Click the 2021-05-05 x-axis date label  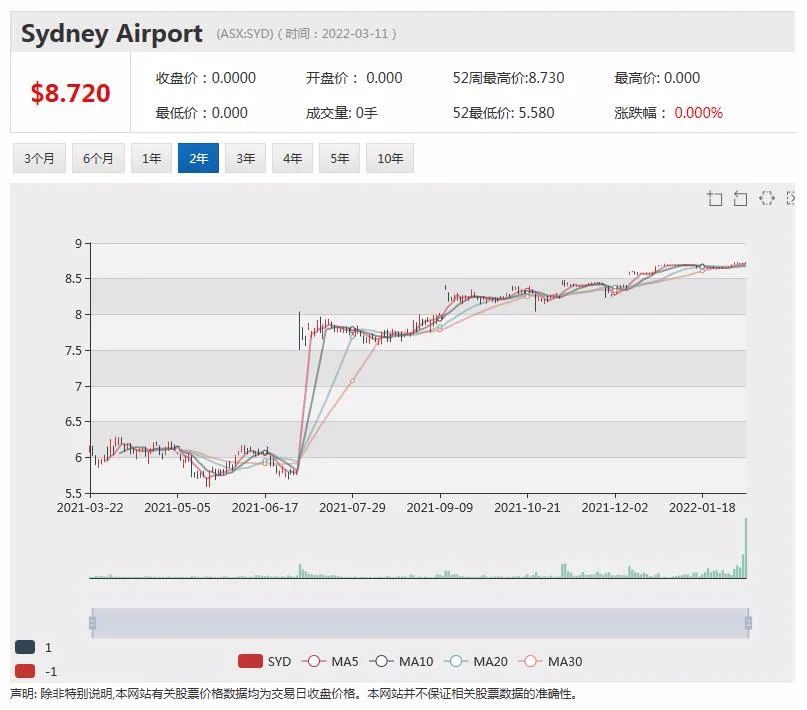178,507
